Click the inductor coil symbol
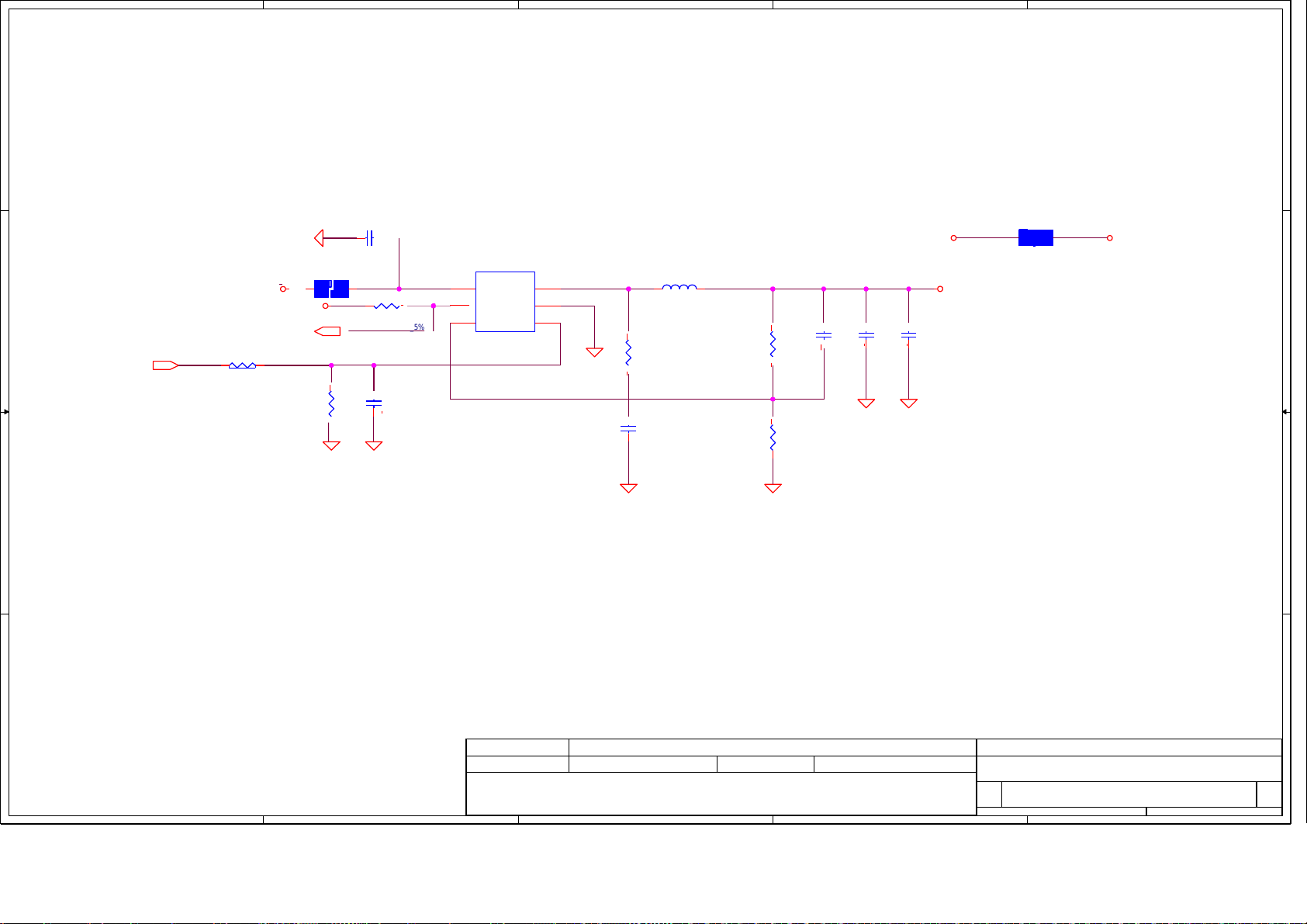 [679, 289]
